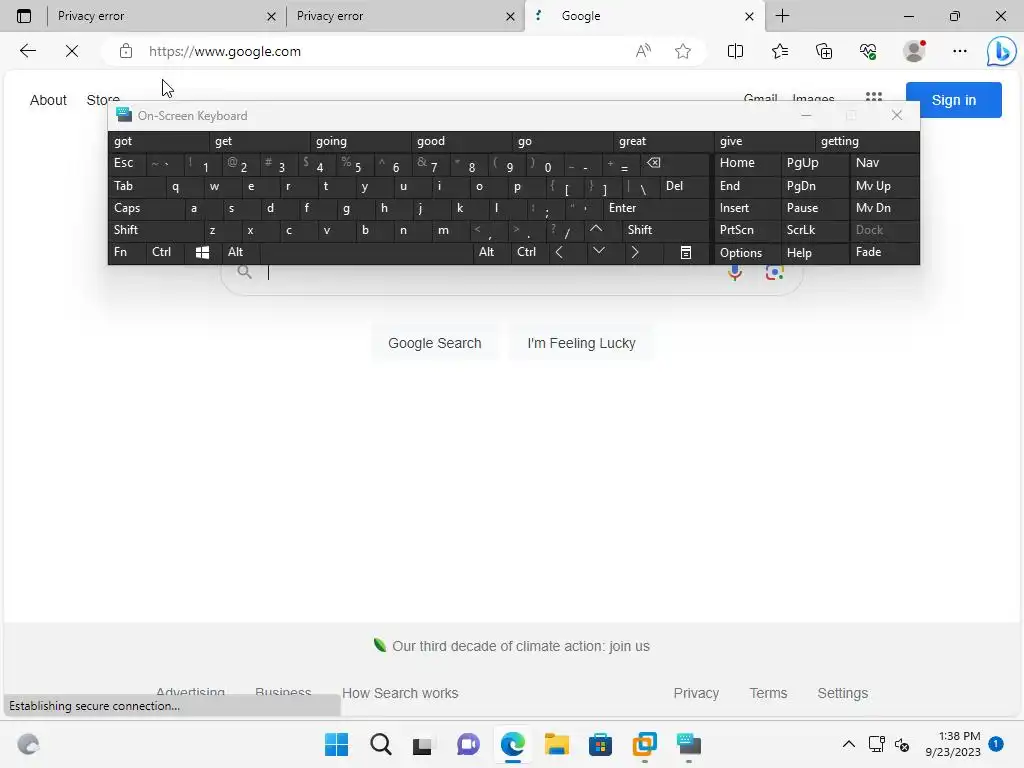Open the About link
1024x768 pixels.
coord(48,100)
